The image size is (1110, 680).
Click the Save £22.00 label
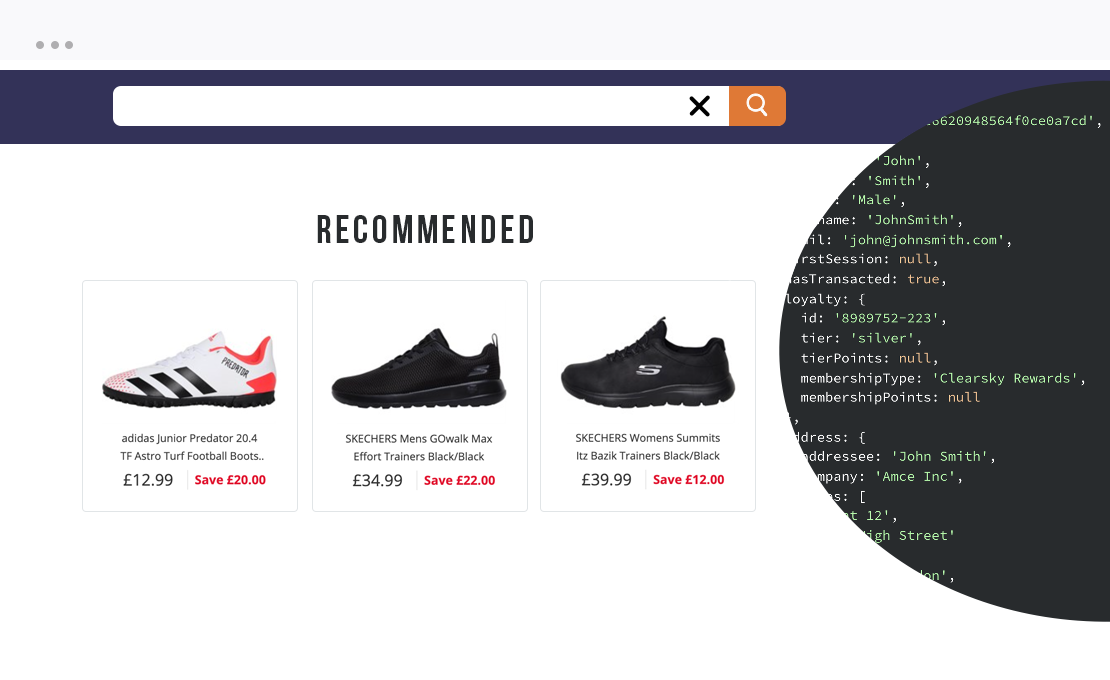(x=459, y=480)
